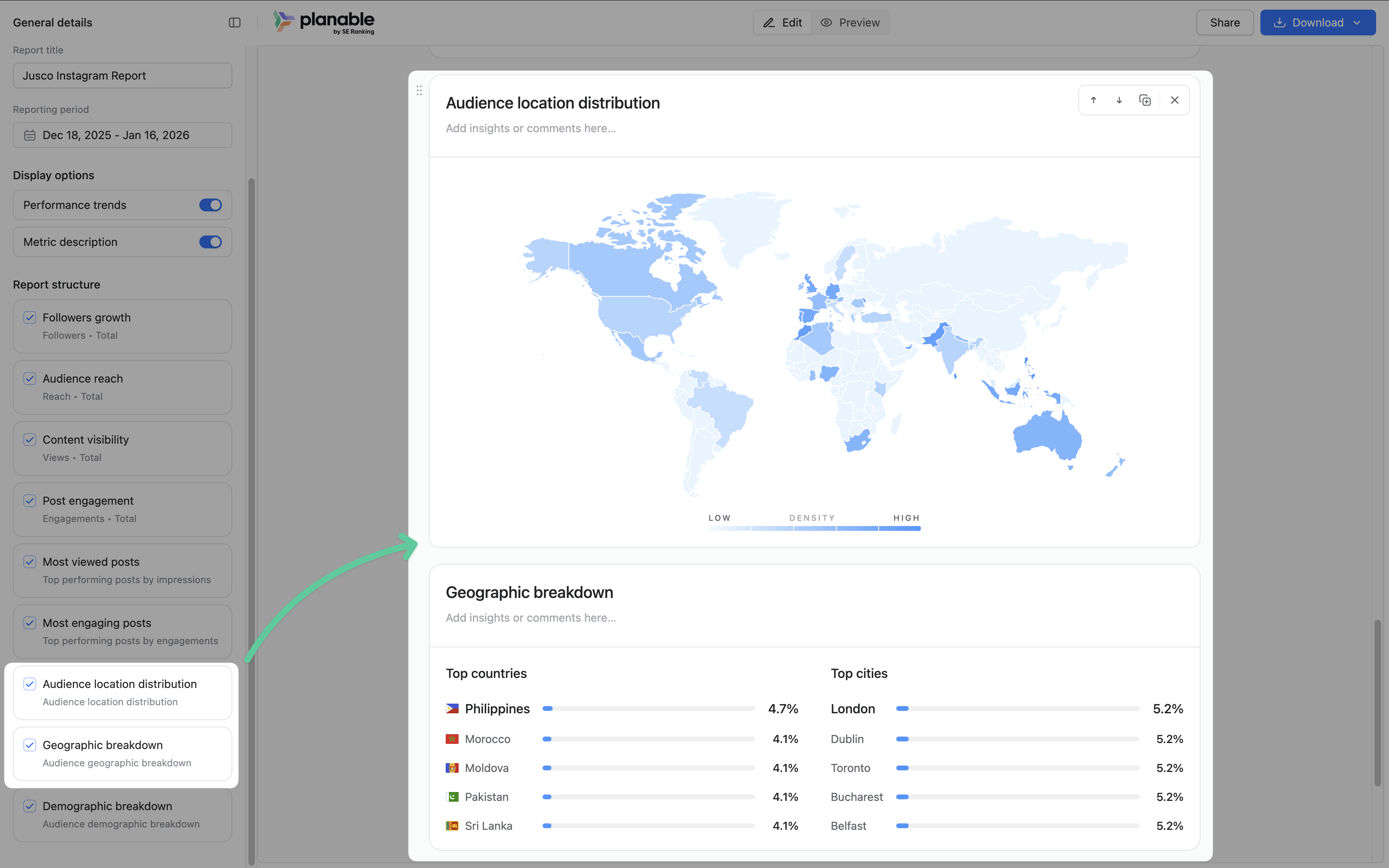
Task: Open the Download dropdown arrow
Action: pyautogui.click(x=1357, y=23)
